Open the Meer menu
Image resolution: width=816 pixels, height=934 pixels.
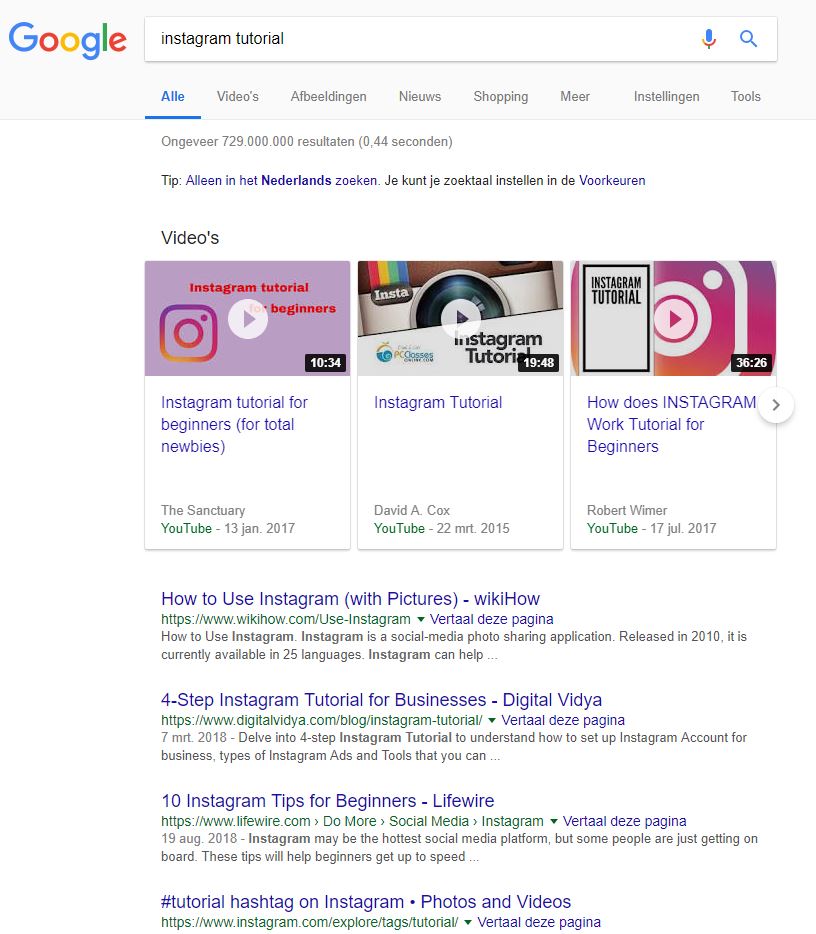[x=575, y=96]
